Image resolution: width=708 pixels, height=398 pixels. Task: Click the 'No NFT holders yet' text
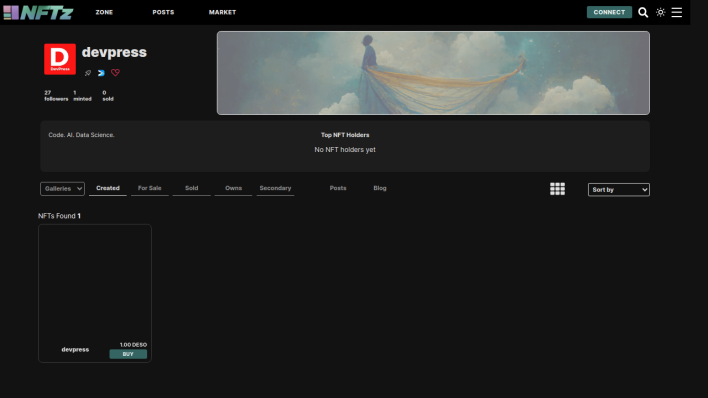pos(345,150)
